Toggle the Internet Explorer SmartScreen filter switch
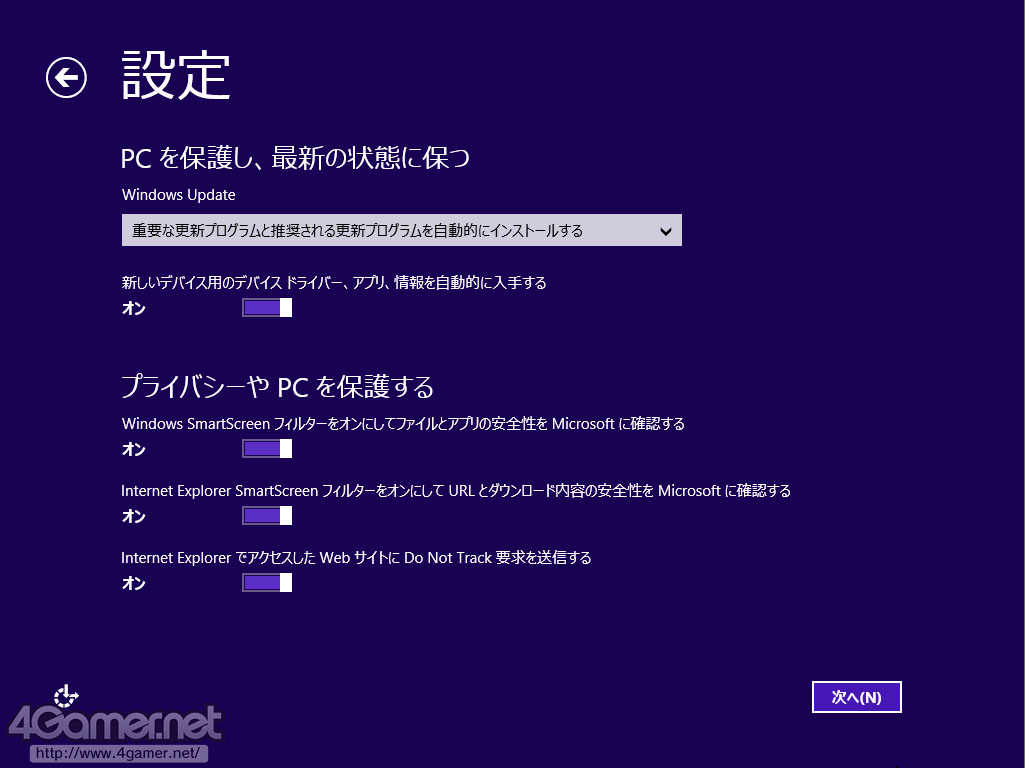 point(267,516)
